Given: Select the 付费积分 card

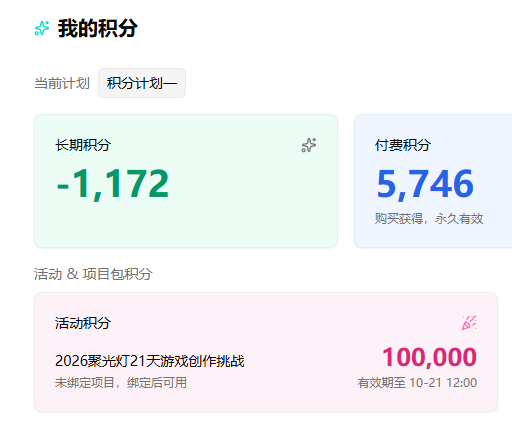Looking at the screenshot, I should 433,181.
